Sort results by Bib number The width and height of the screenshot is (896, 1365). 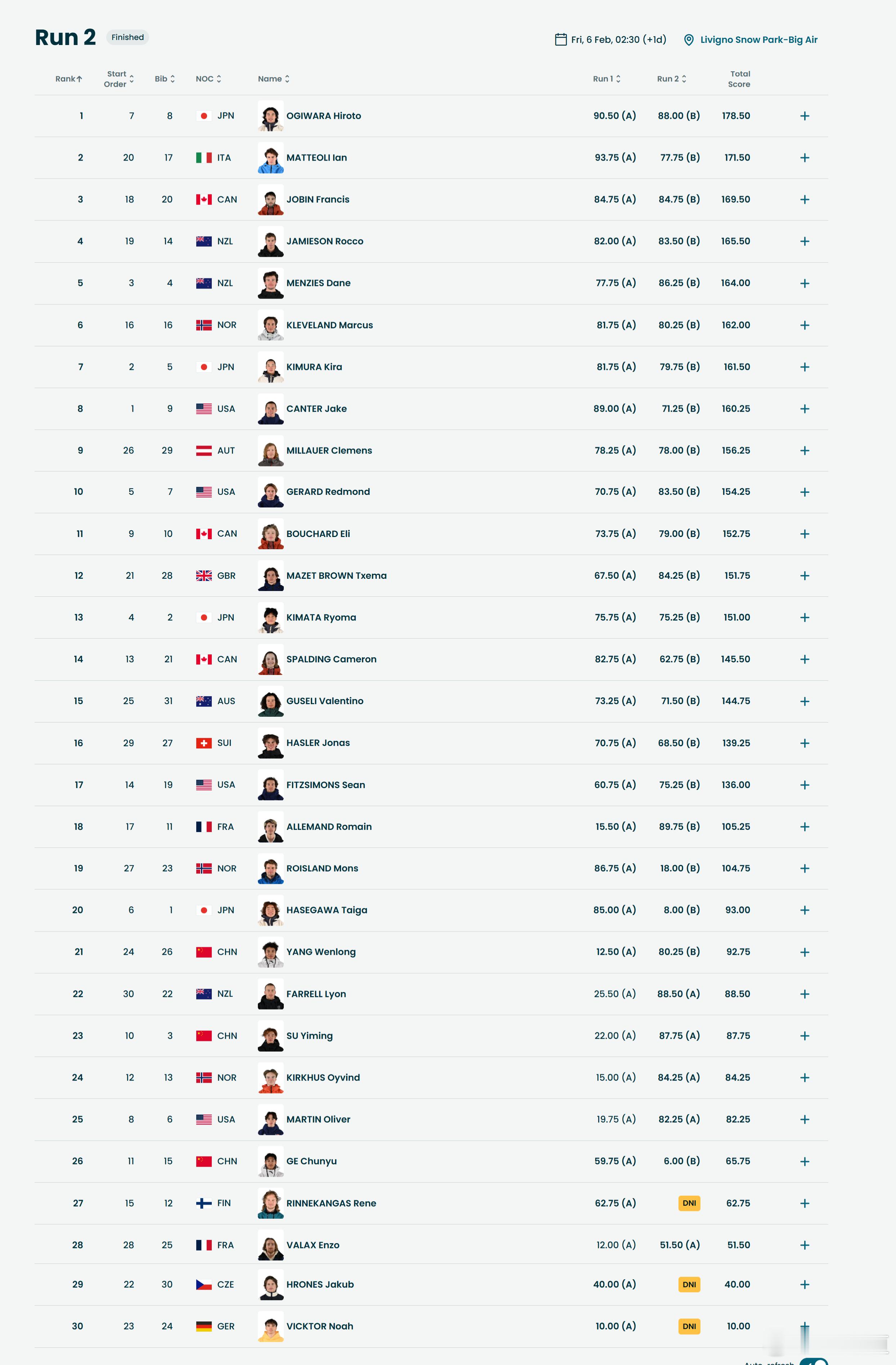(x=165, y=79)
